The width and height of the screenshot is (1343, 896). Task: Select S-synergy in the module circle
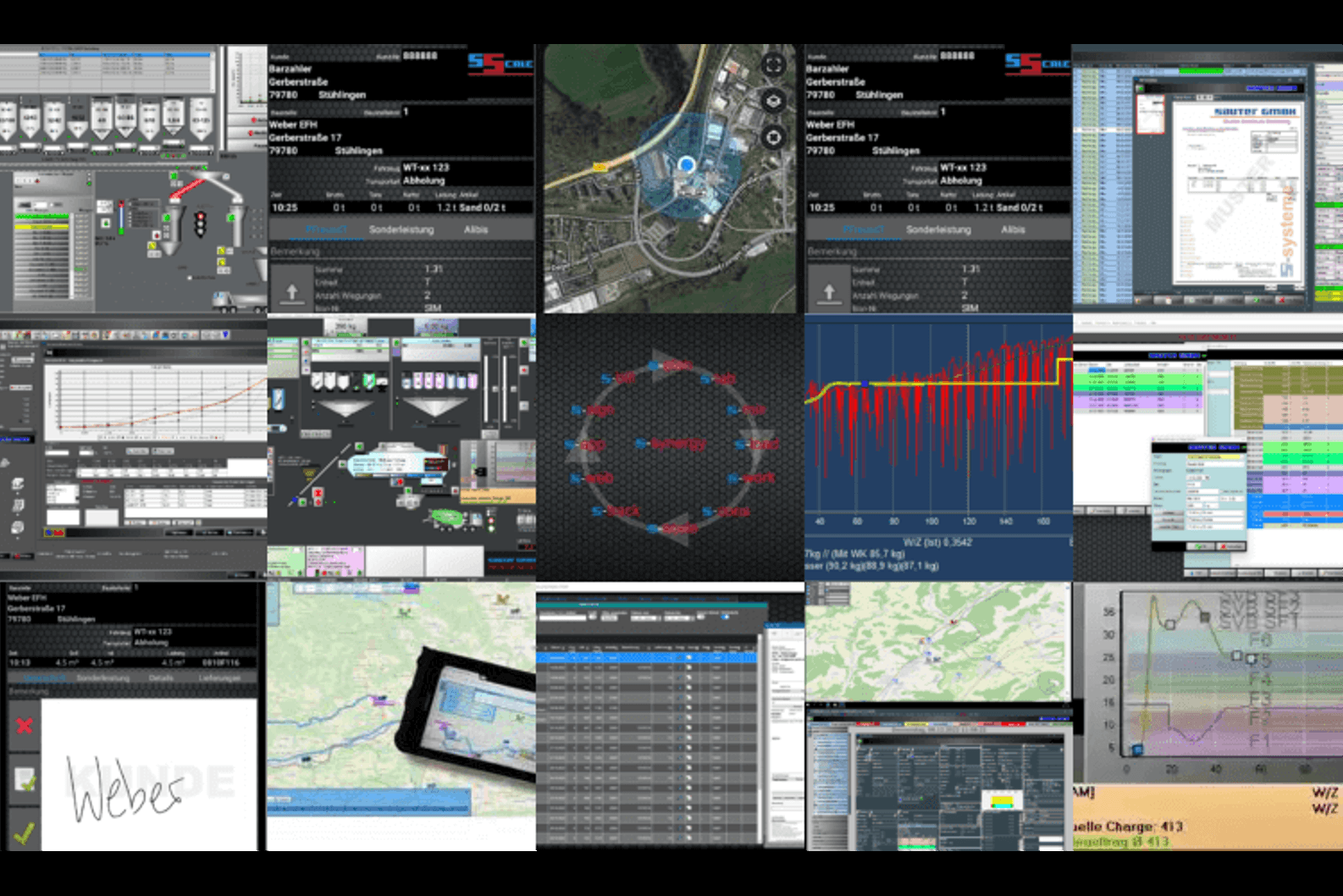(x=670, y=444)
